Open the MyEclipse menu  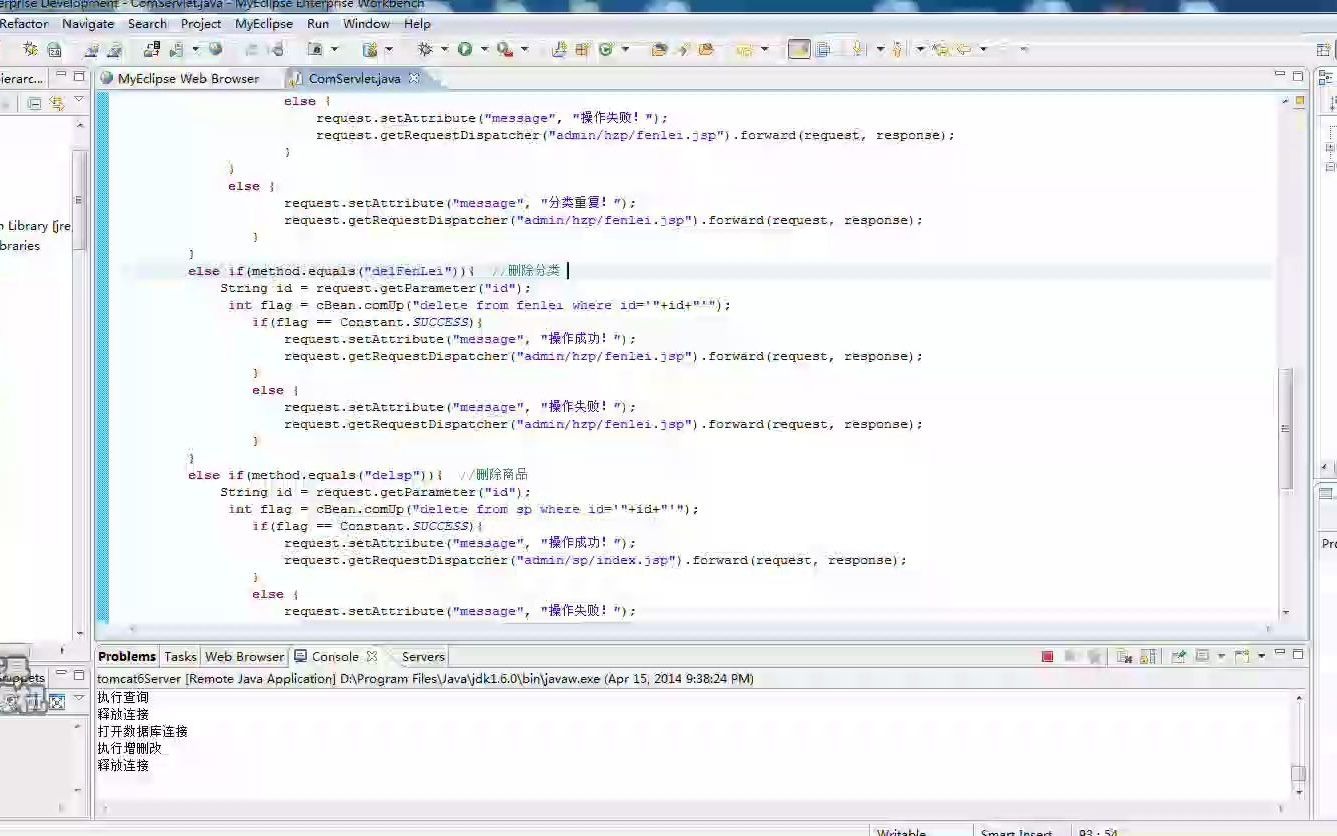pyautogui.click(x=264, y=23)
